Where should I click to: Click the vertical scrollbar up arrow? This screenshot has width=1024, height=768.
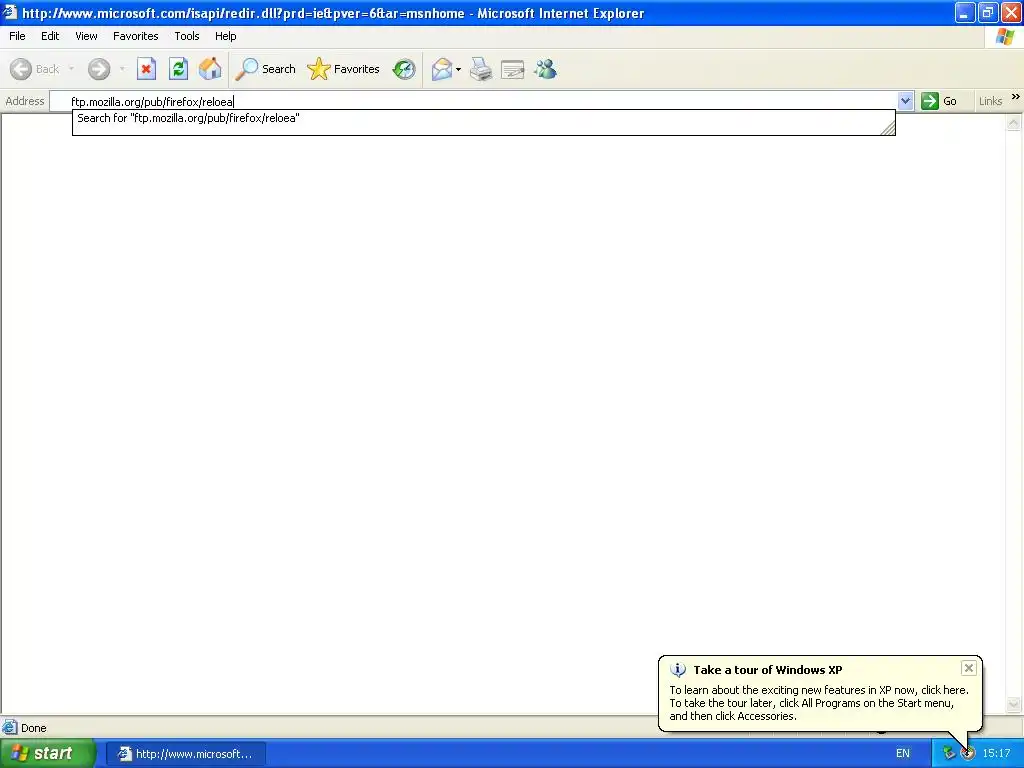pyautogui.click(x=1014, y=123)
